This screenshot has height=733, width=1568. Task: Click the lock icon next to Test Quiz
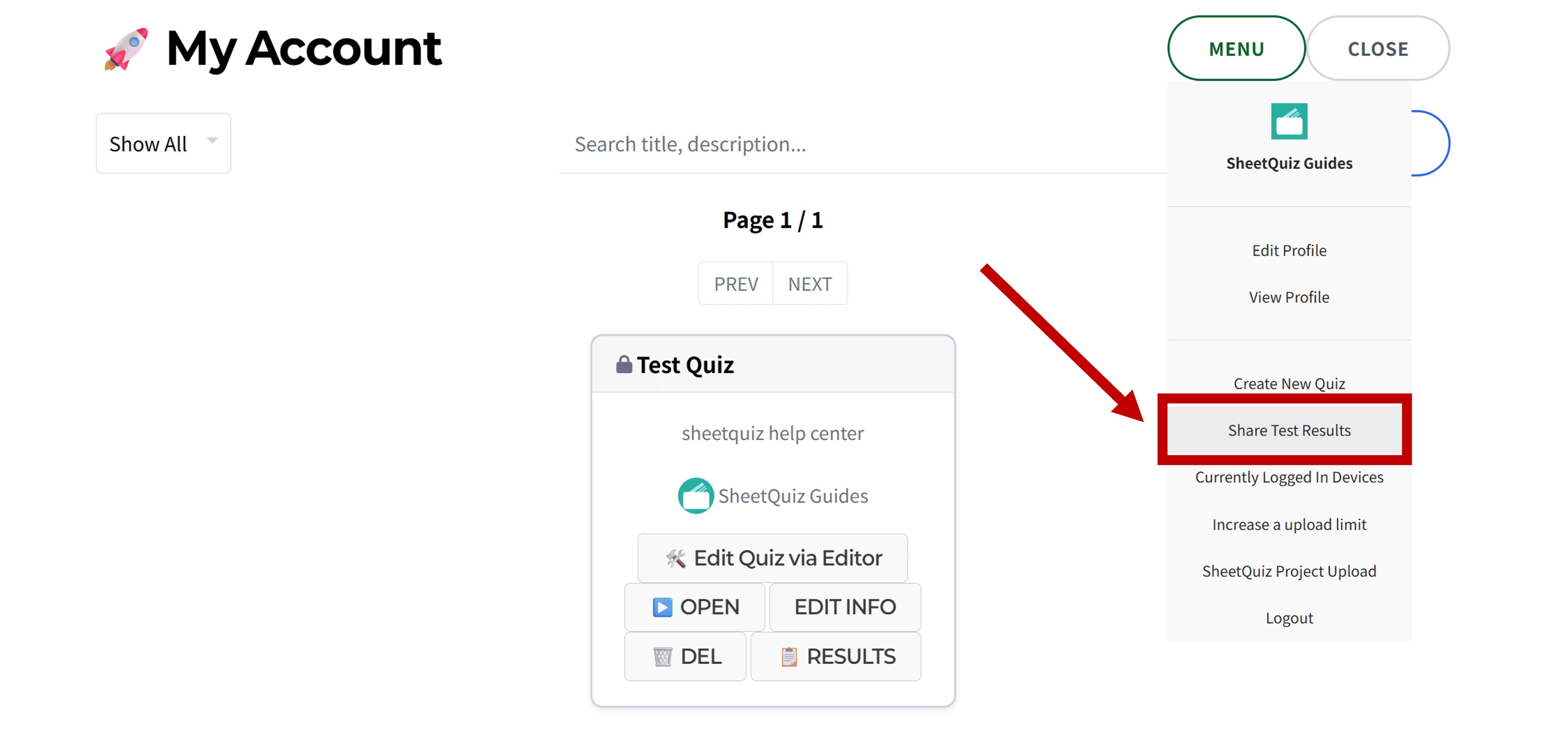click(x=623, y=364)
